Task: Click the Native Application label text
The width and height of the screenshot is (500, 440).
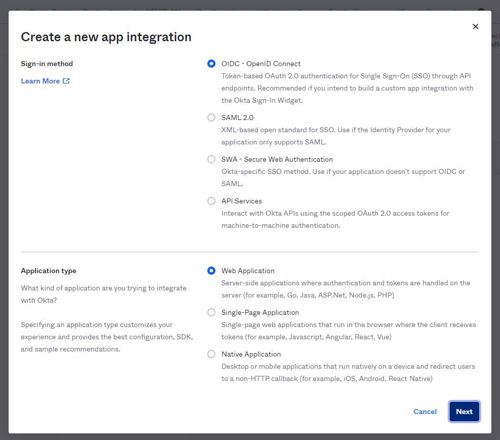Action: pyautogui.click(x=251, y=354)
